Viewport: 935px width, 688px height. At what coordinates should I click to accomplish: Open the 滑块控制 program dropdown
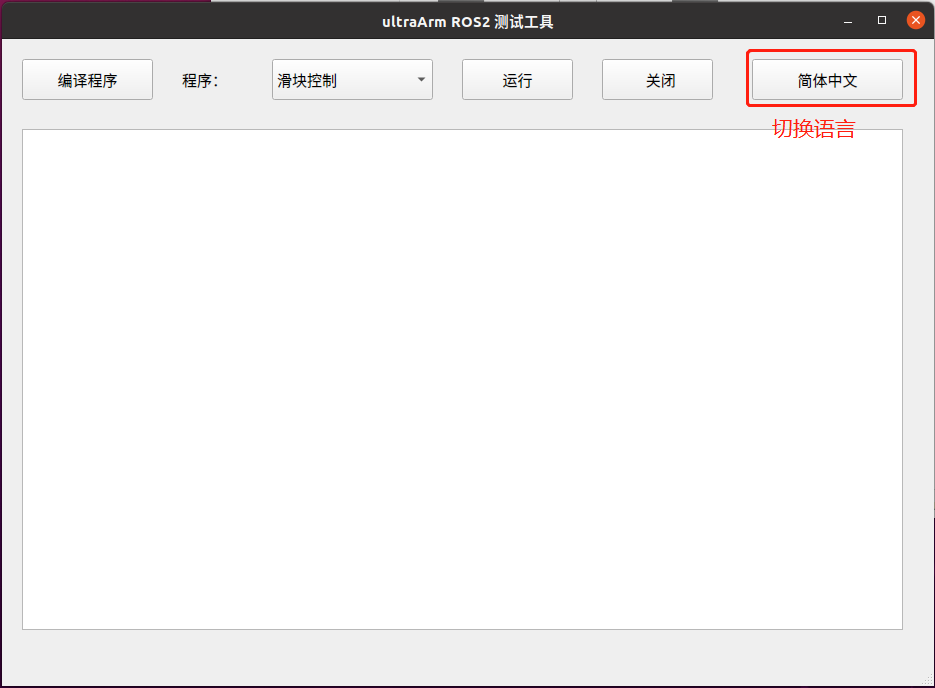pos(352,80)
